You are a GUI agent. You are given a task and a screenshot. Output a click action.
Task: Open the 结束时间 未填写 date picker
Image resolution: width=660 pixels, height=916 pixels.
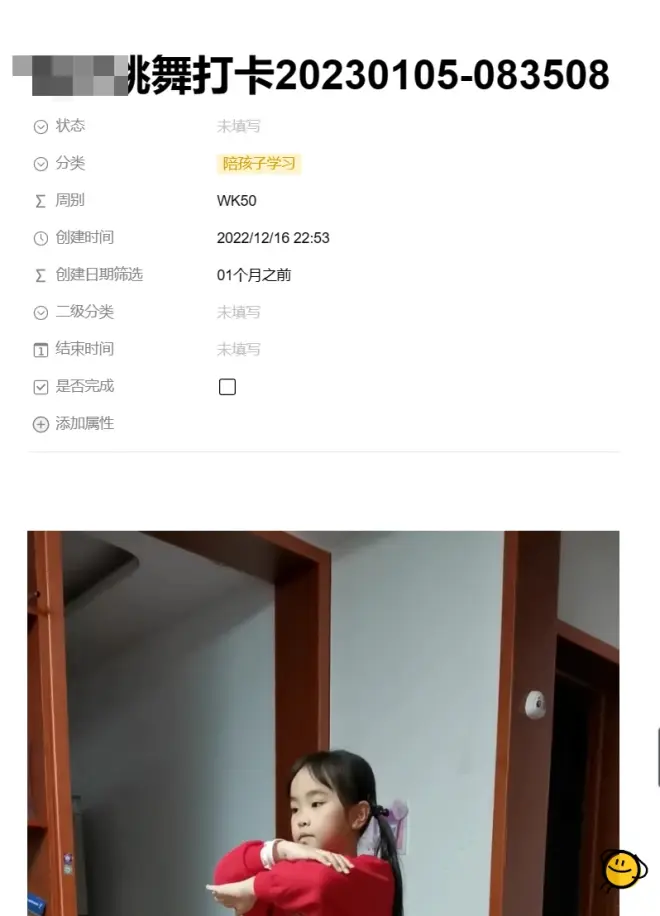pyautogui.click(x=238, y=349)
